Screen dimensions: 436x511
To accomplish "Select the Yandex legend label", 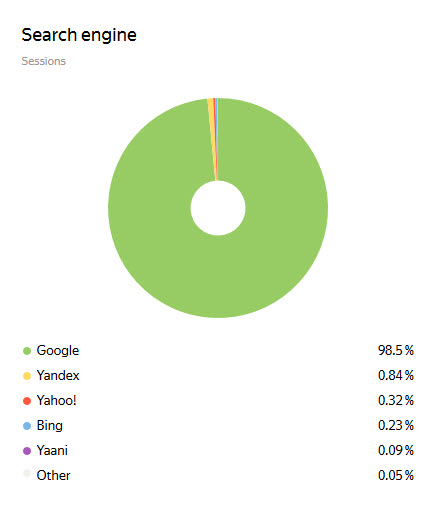I will click(x=58, y=375).
